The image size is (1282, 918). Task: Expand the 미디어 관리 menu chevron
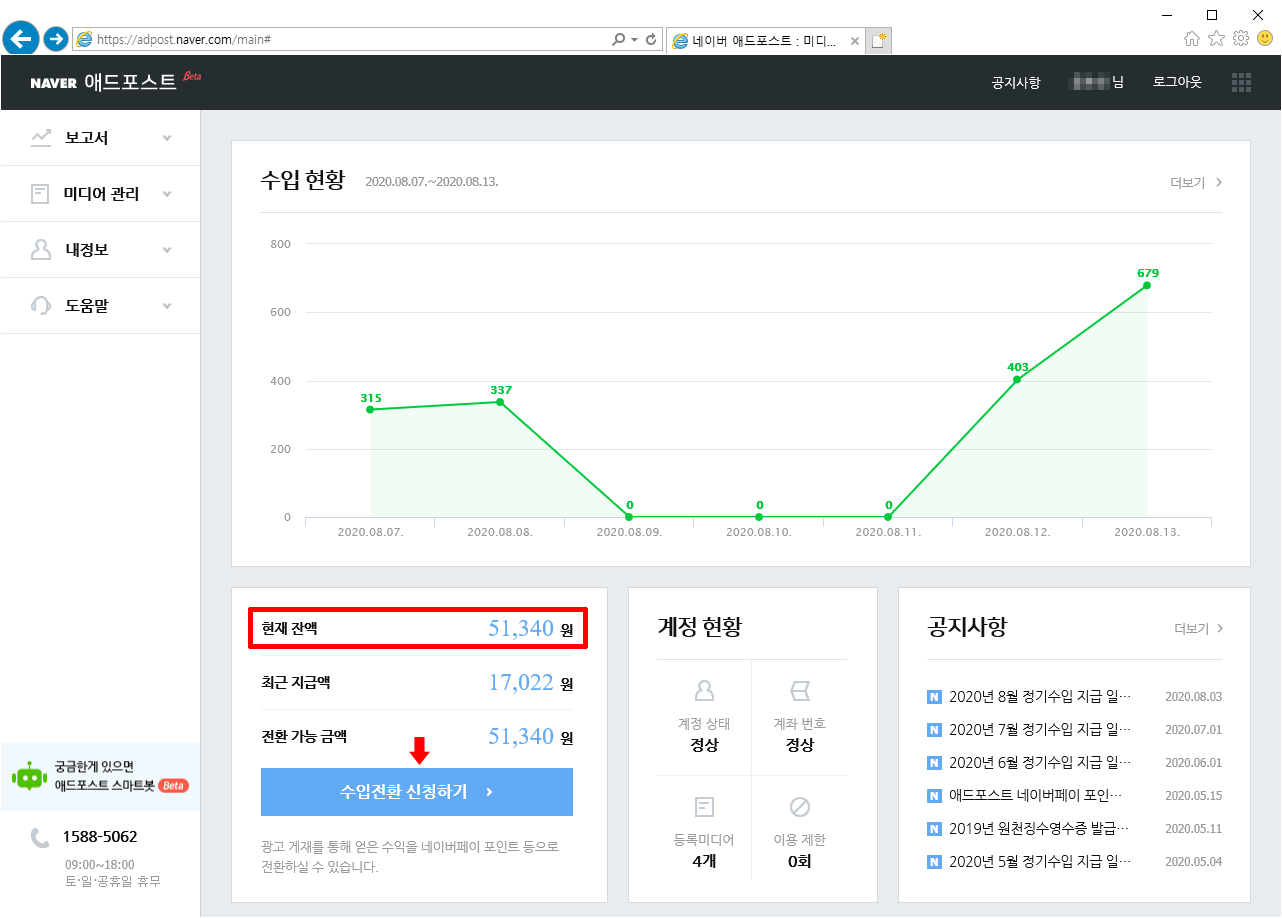167,194
